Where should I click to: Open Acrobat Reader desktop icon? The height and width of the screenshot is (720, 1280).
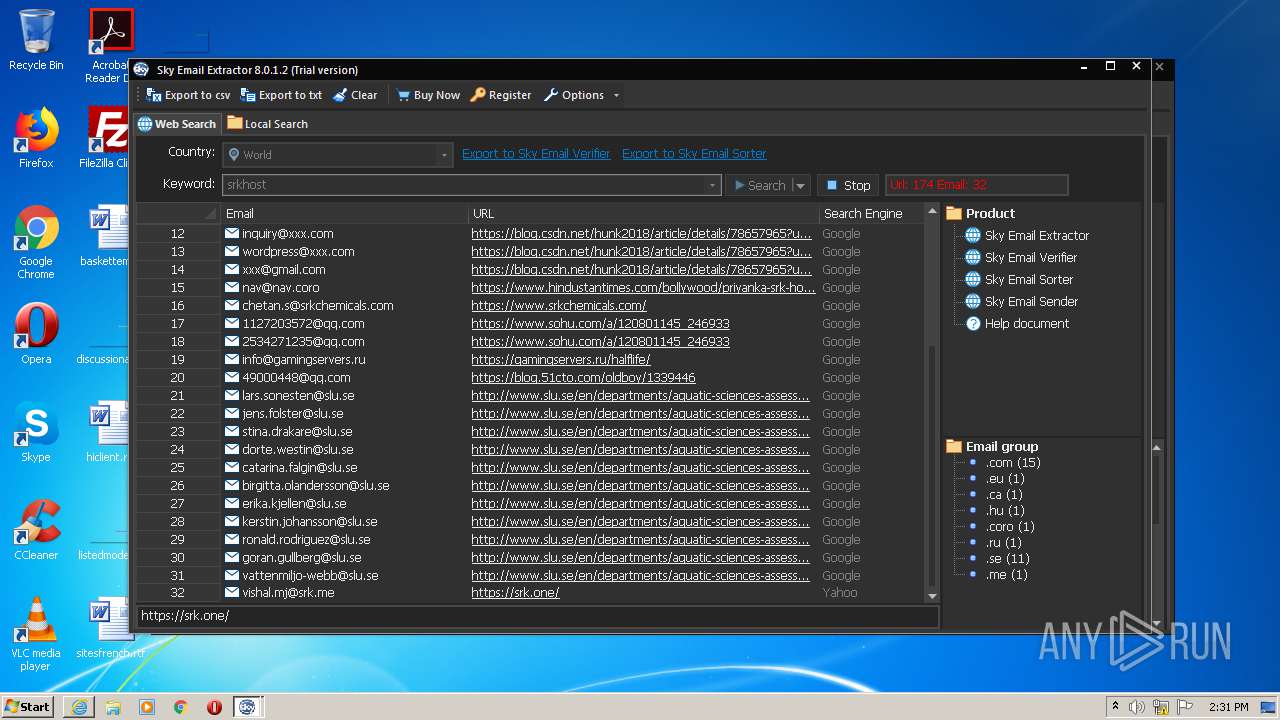tap(110, 46)
